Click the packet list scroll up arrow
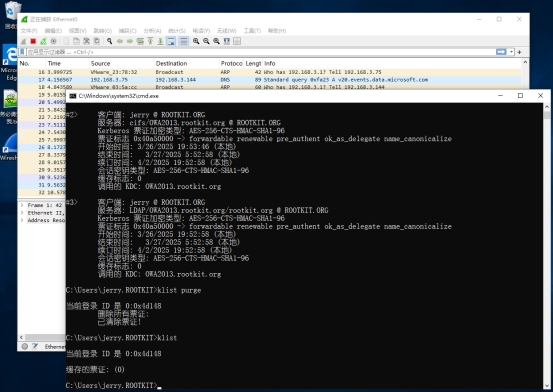The width and height of the screenshot is (553, 392). tap(525, 62)
